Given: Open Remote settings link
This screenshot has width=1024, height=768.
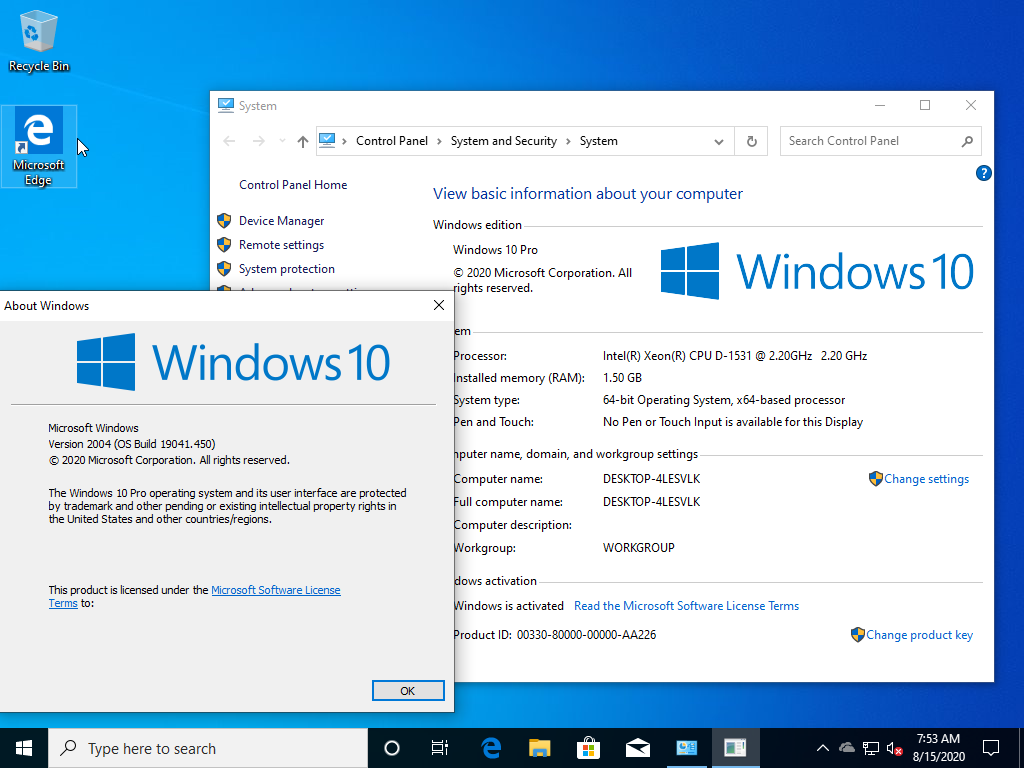Looking at the screenshot, I should 281,245.
